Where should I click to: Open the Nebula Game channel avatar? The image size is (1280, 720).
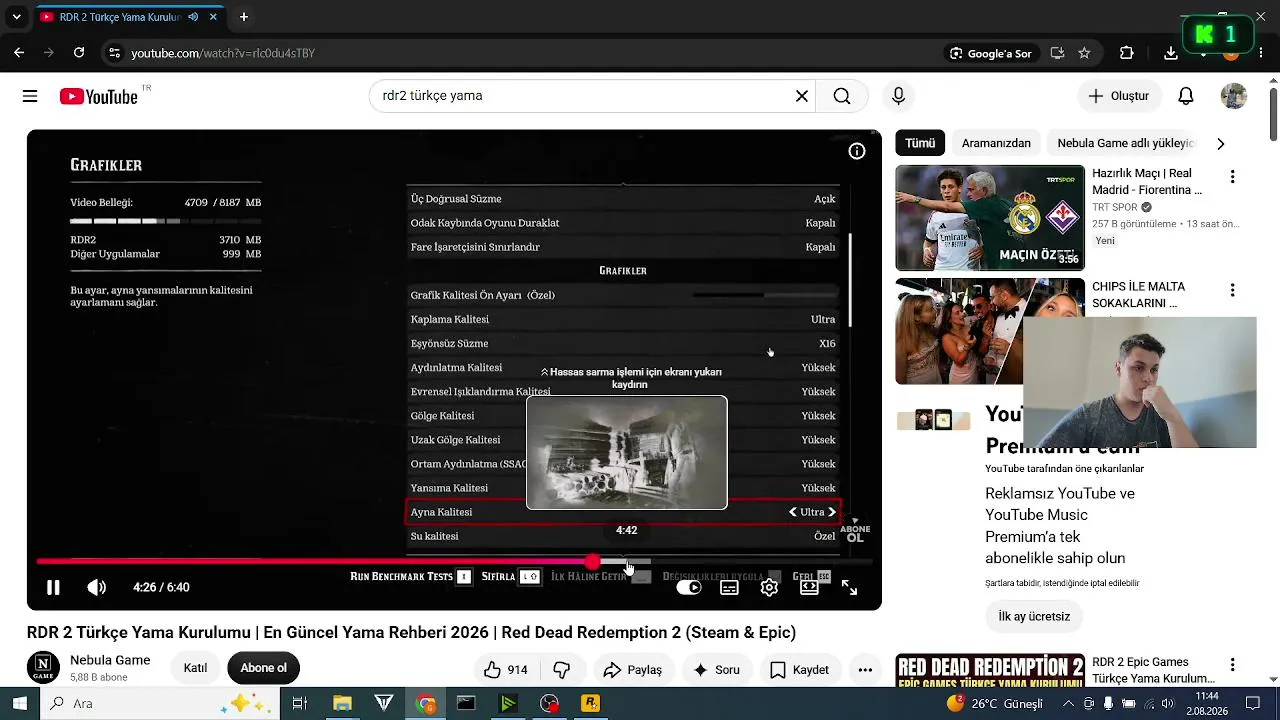click(43, 667)
